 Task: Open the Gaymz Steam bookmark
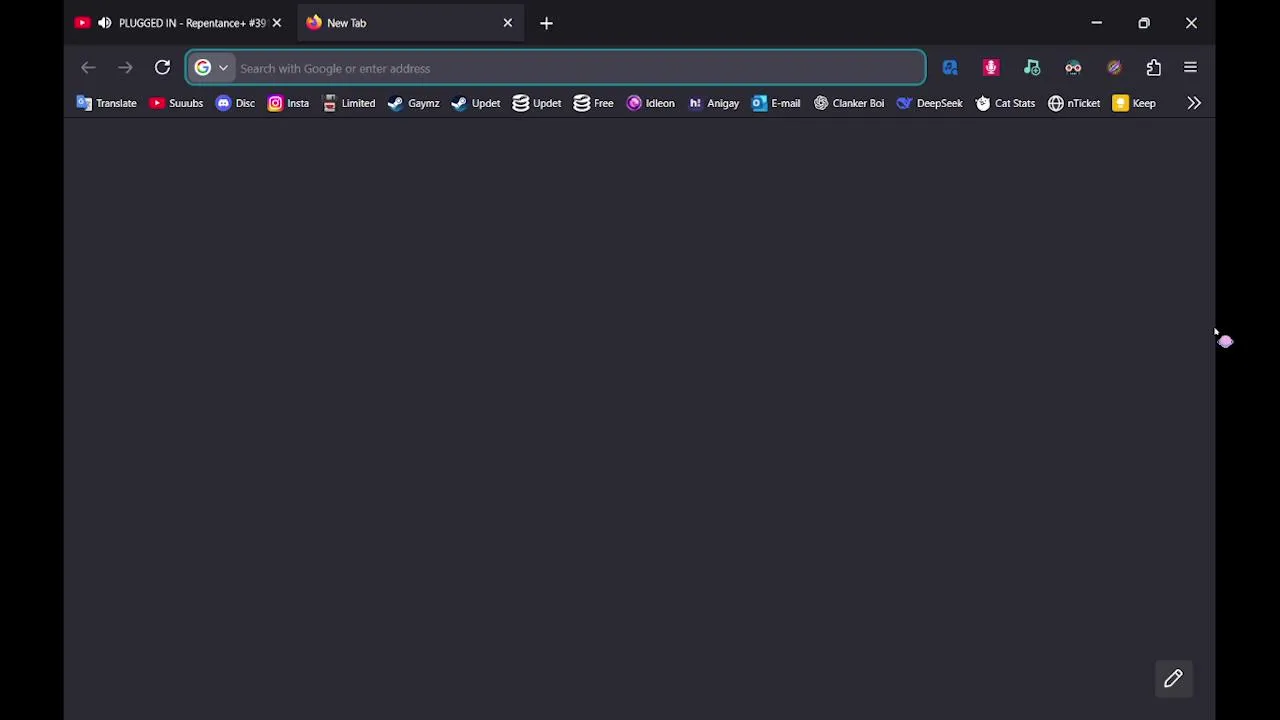pos(413,103)
